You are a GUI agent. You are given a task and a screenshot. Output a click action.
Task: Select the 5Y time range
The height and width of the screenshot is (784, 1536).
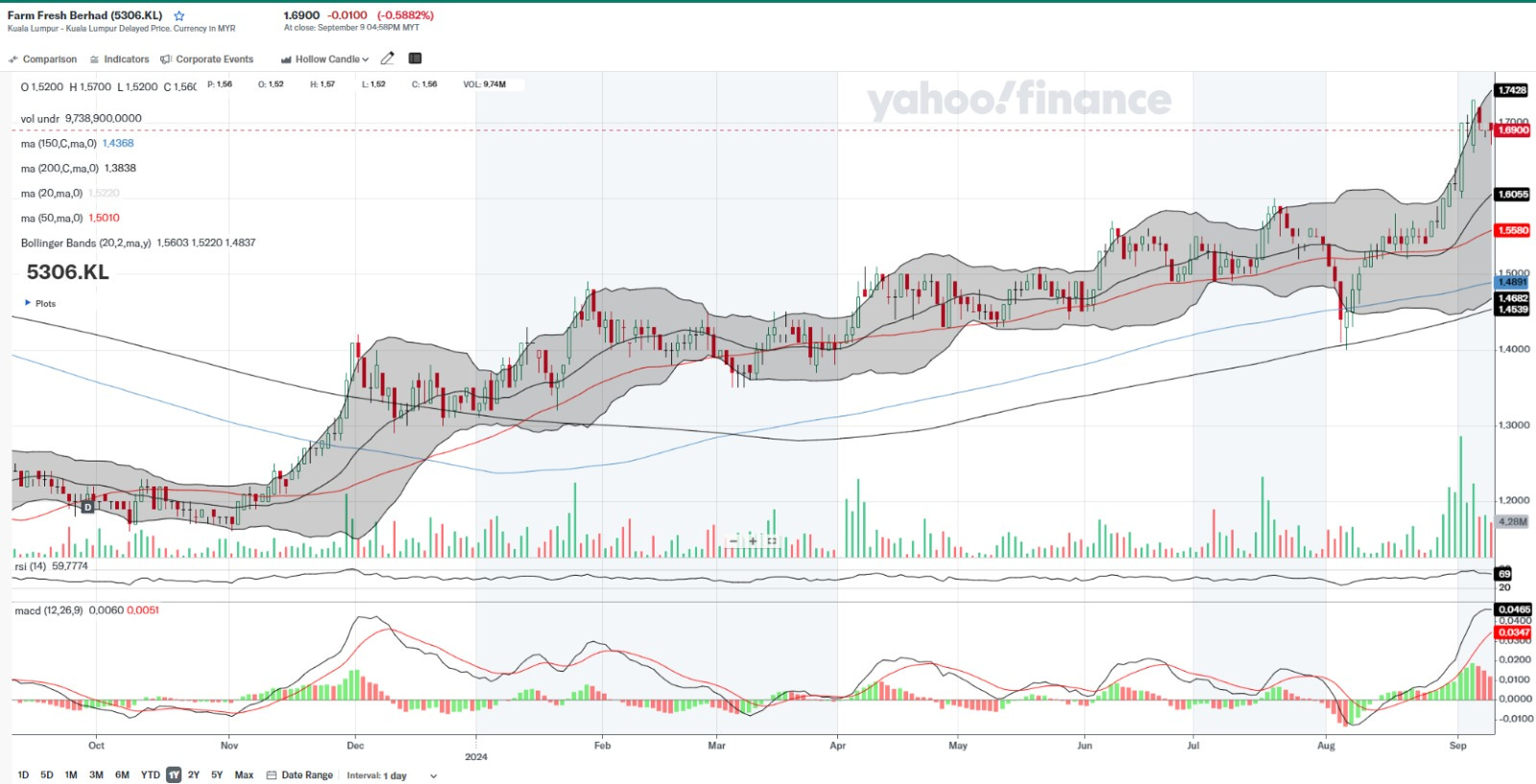[x=217, y=775]
